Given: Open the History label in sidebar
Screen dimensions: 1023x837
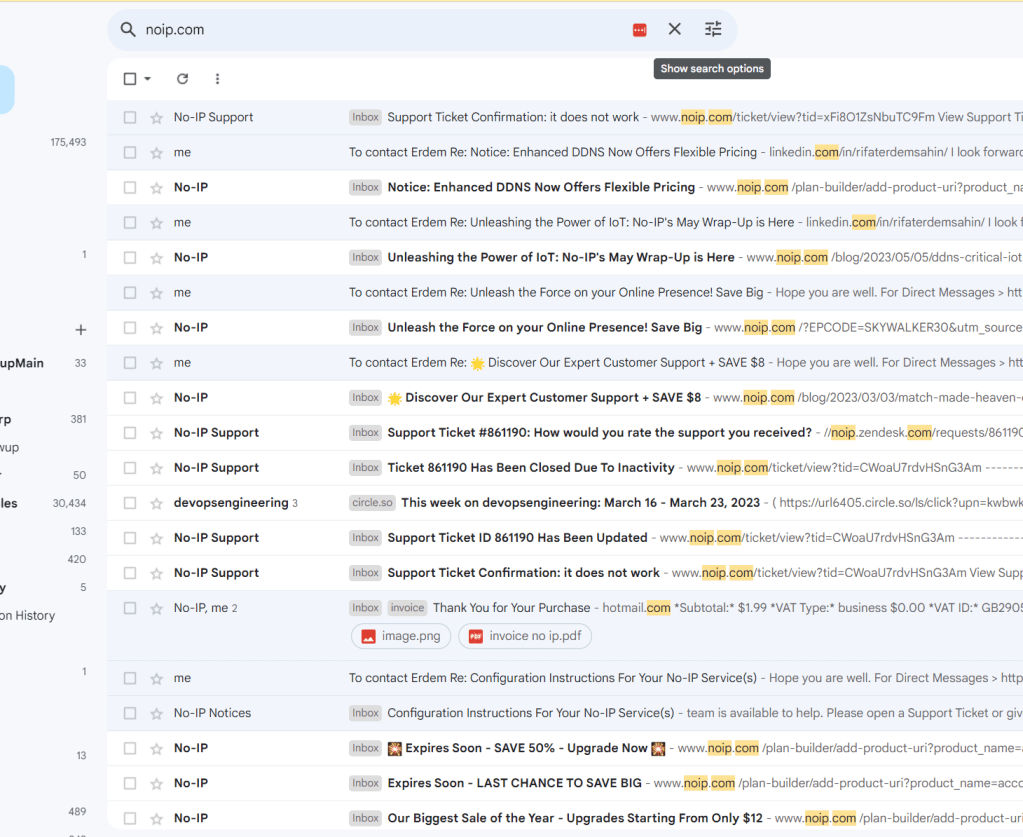Looking at the screenshot, I should (x=27, y=615).
